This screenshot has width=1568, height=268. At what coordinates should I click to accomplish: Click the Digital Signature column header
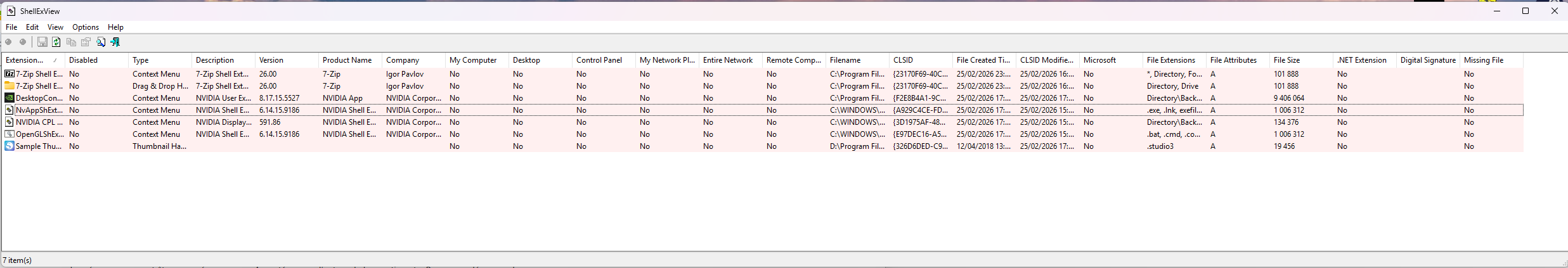click(1429, 60)
